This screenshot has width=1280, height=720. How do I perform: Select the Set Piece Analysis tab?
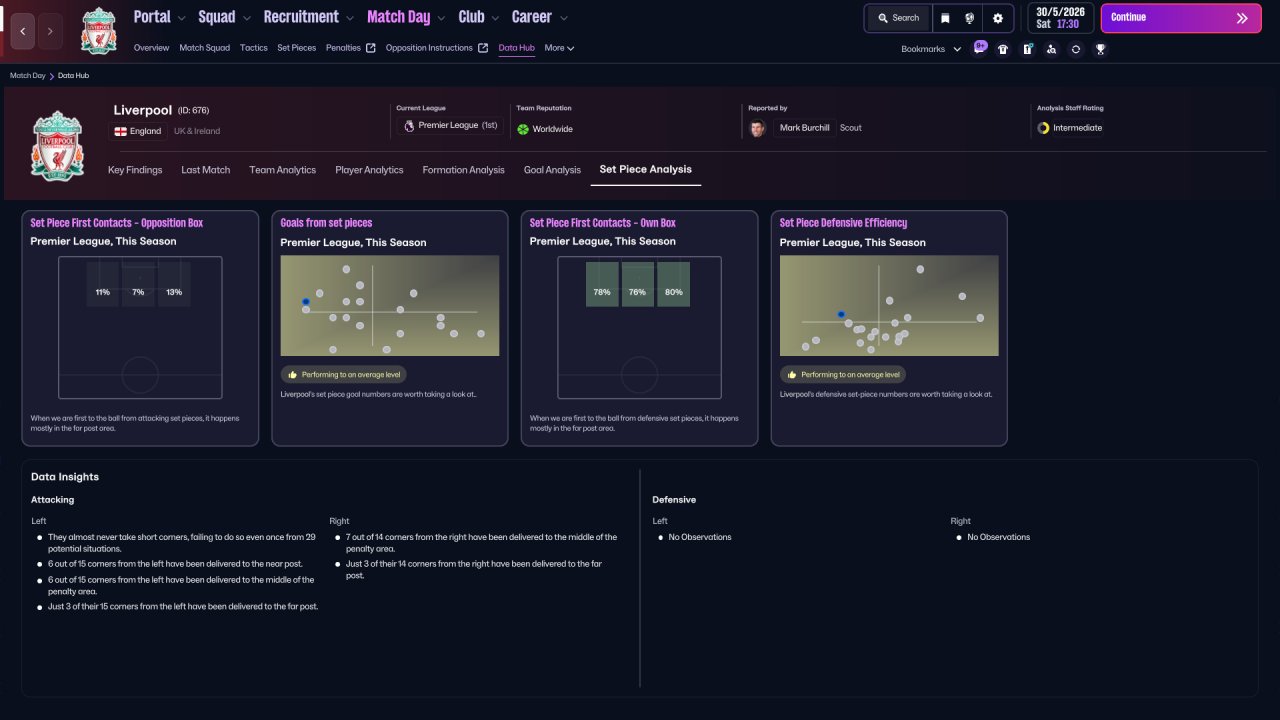tap(646, 170)
